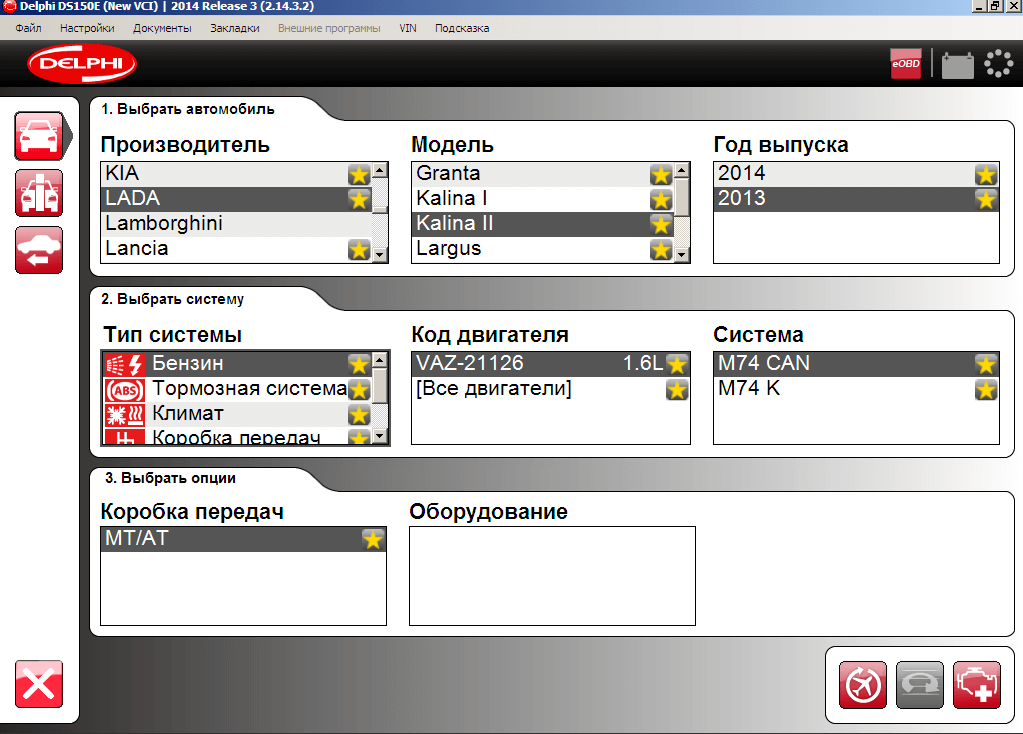1023x734 pixels.
Task: Toggle favorite star for Granta
Action: click(661, 174)
